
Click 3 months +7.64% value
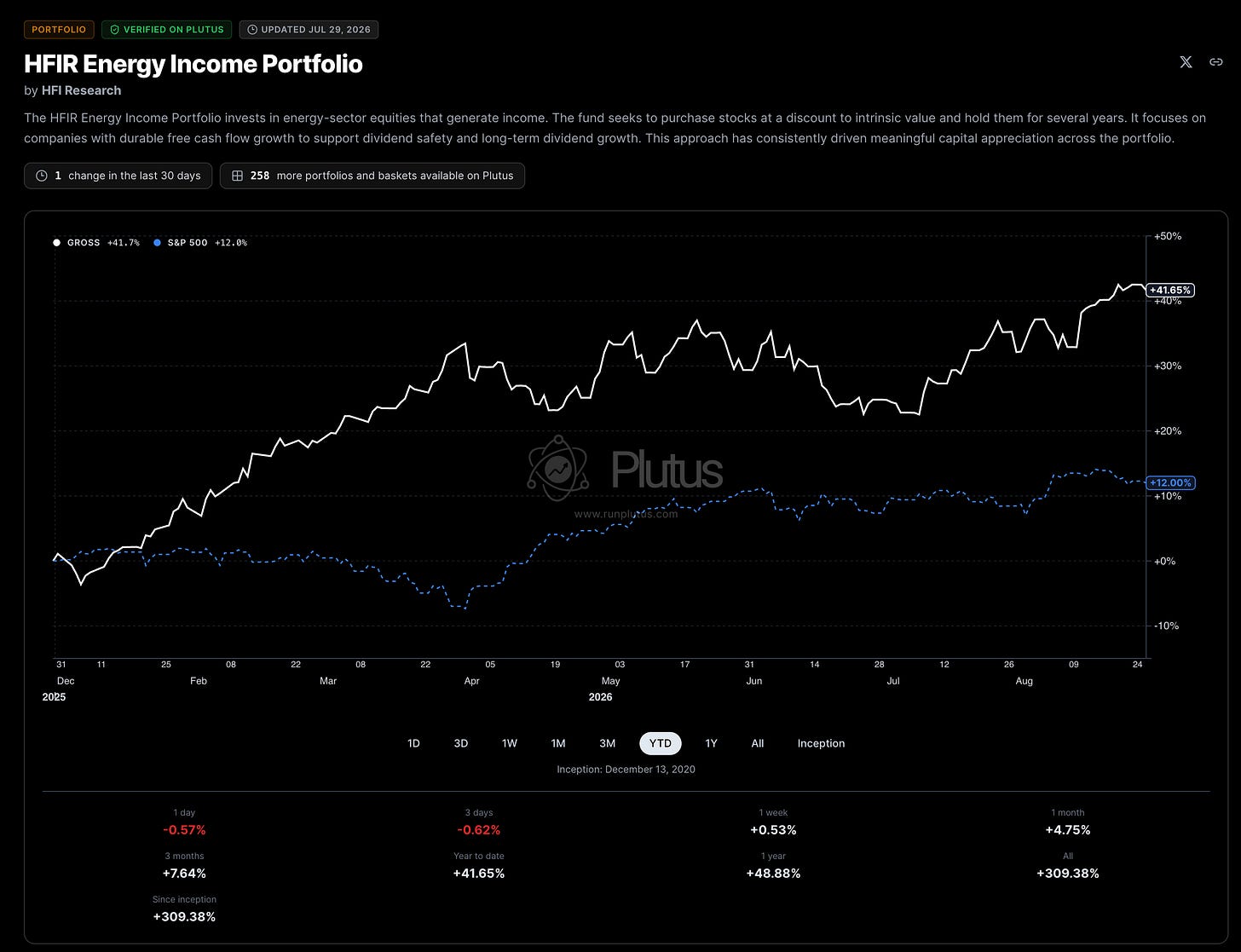184,874
